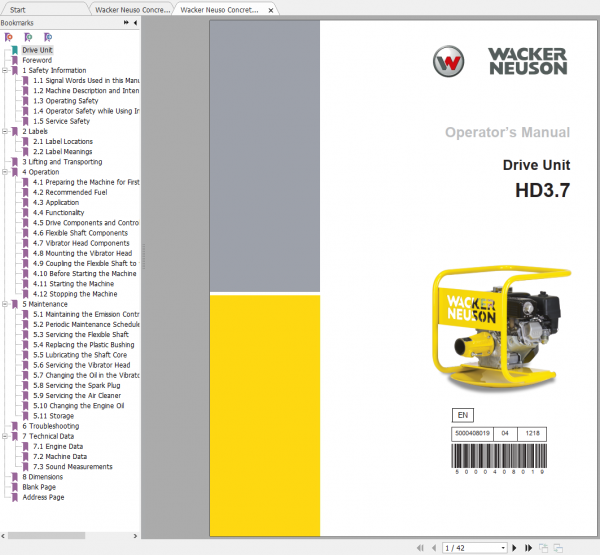Open bookmark 1.3 Operating Safety
600x555 pixels.
(65, 101)
